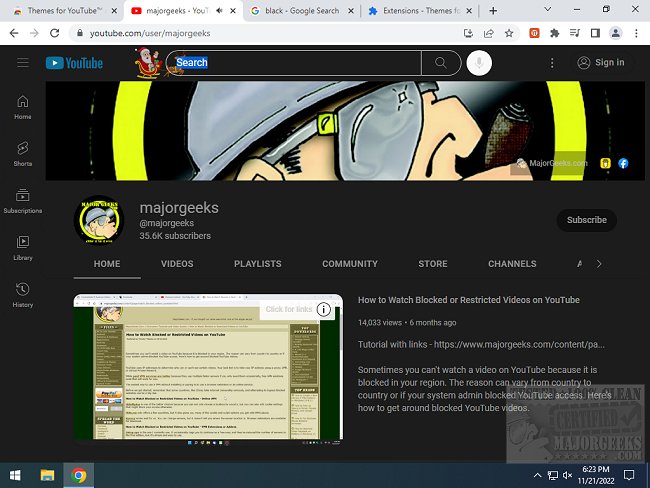650x488 pixels.
Task: Switch to the VIDEOS tab
Action: (x=177, y=264)
